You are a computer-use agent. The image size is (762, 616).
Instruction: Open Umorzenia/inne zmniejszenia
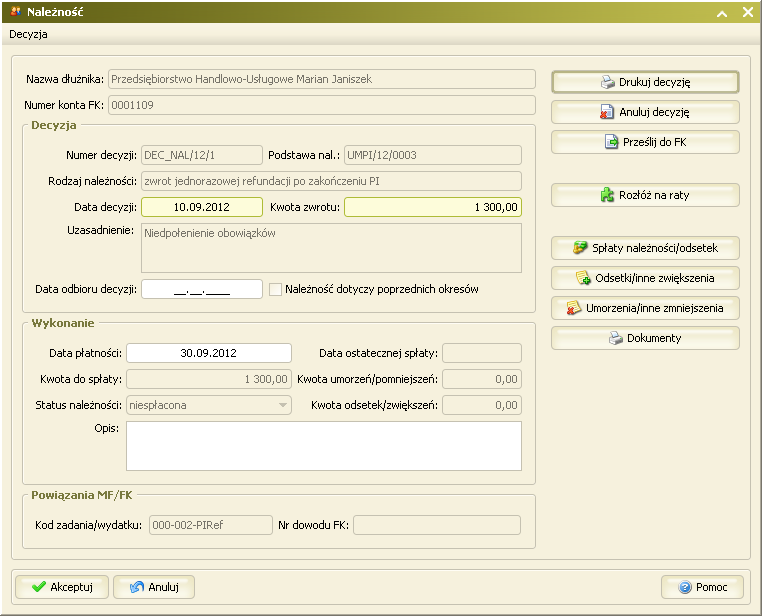click(645, 308)
